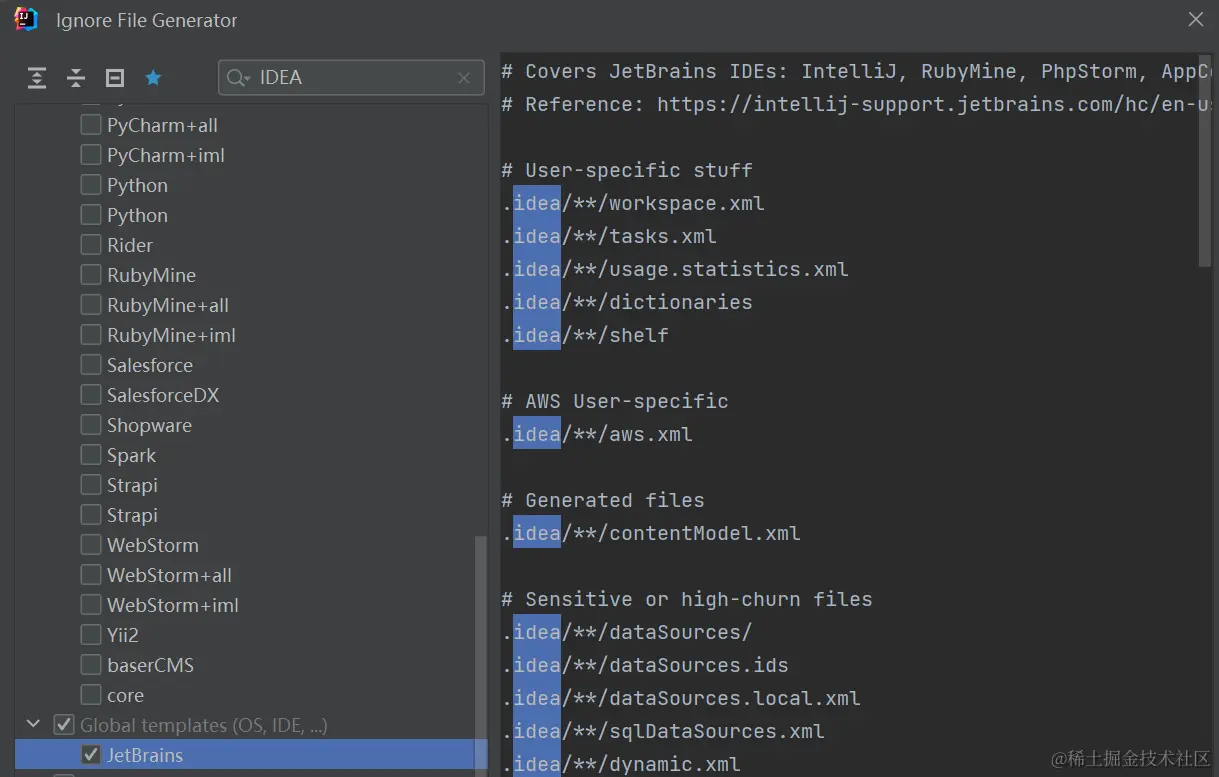The image size is (1219, 777).
Task: Click the template list vertical scrollbar
Action: pos(481,650)
